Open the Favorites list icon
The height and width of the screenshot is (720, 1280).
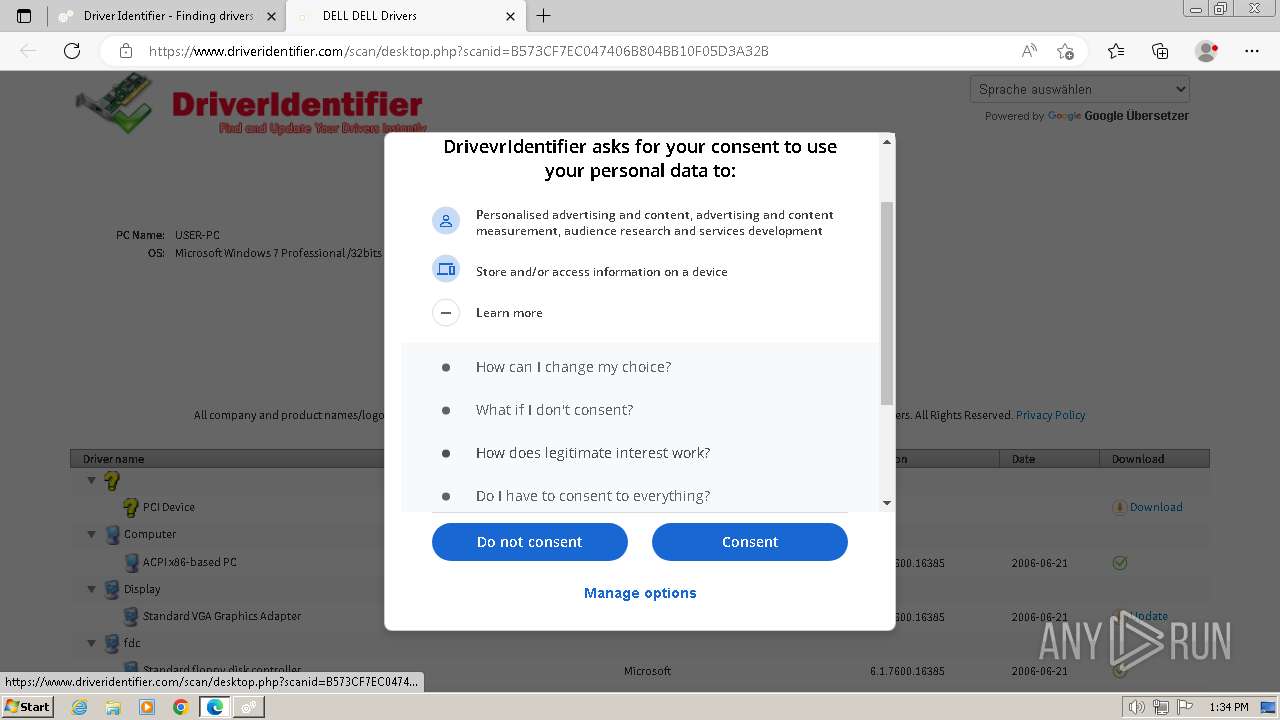(1116, 51)
